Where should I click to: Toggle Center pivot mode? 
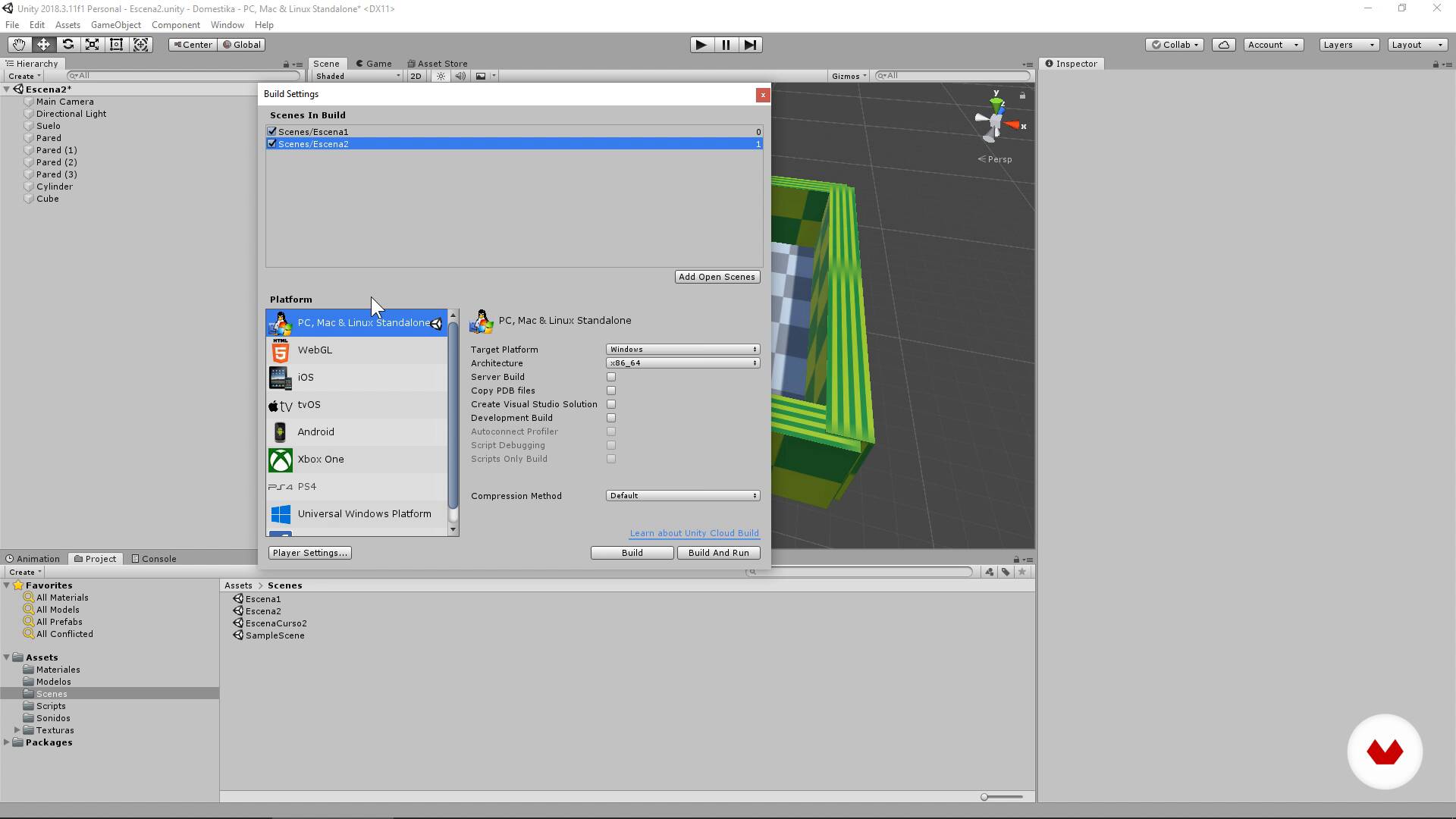tap(193, 45)
